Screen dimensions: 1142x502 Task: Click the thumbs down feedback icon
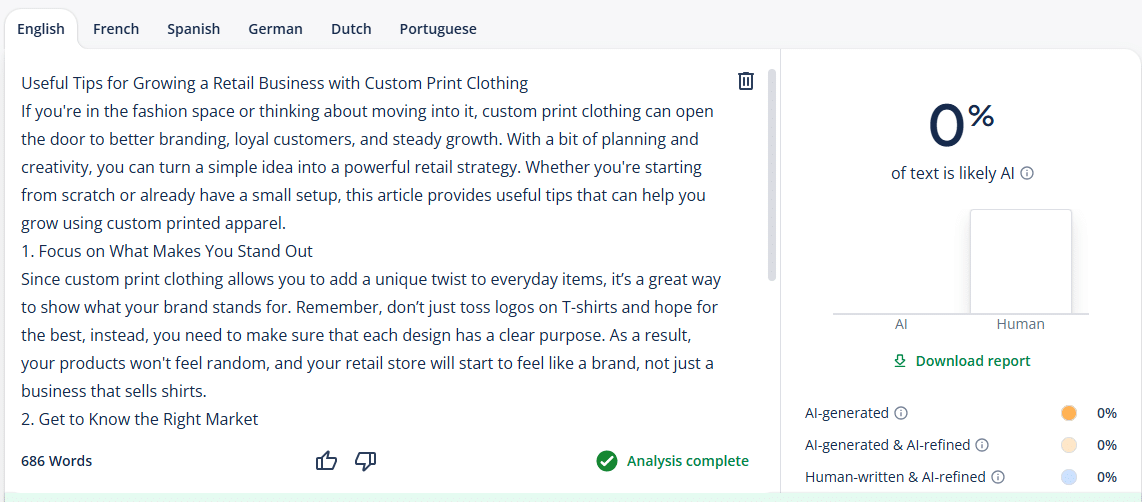point(366,461)
